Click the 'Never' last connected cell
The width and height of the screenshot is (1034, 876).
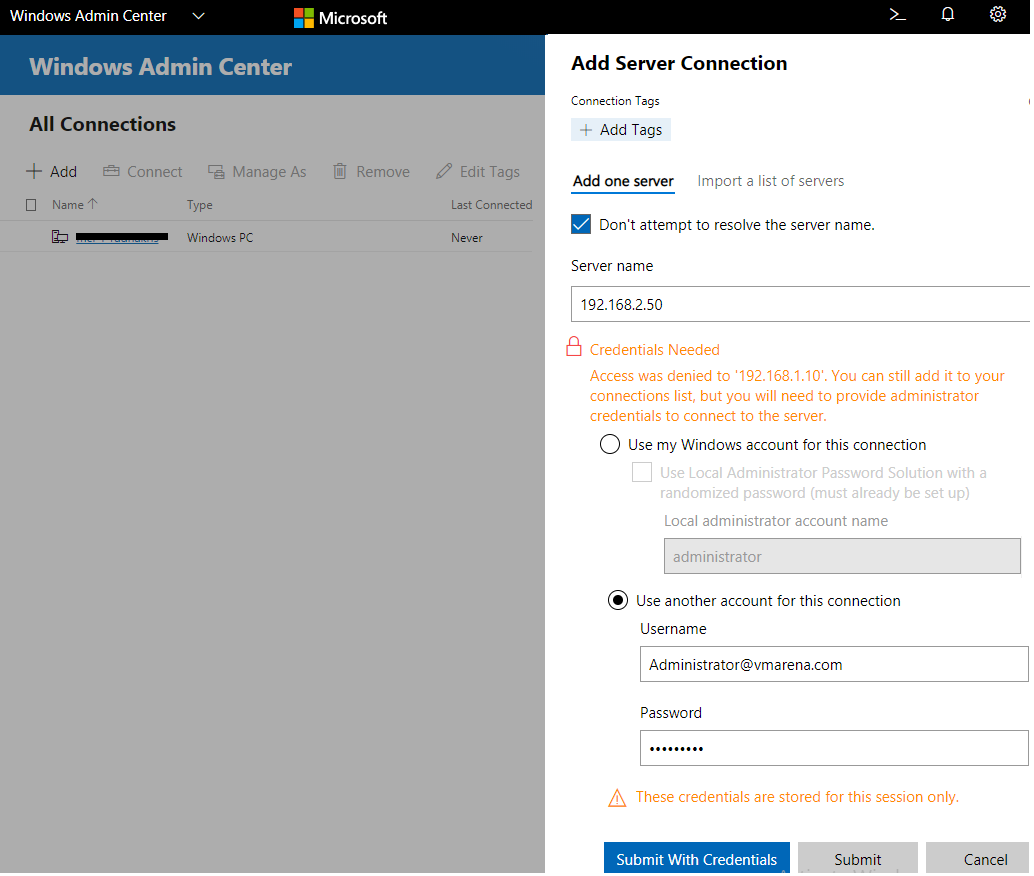[x=467, y=237]
